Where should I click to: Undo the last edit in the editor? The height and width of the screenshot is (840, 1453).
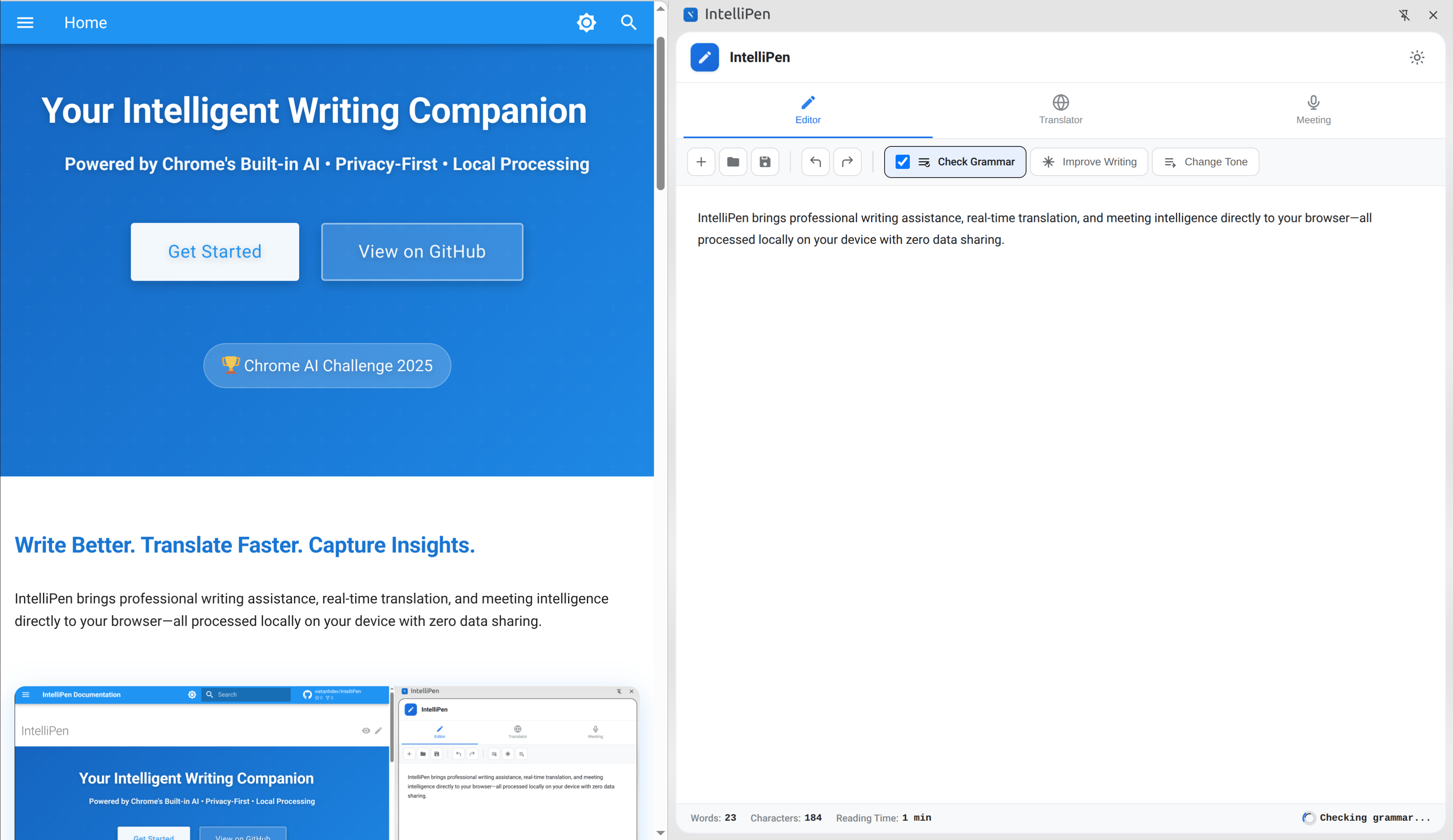tap(815, 162)
